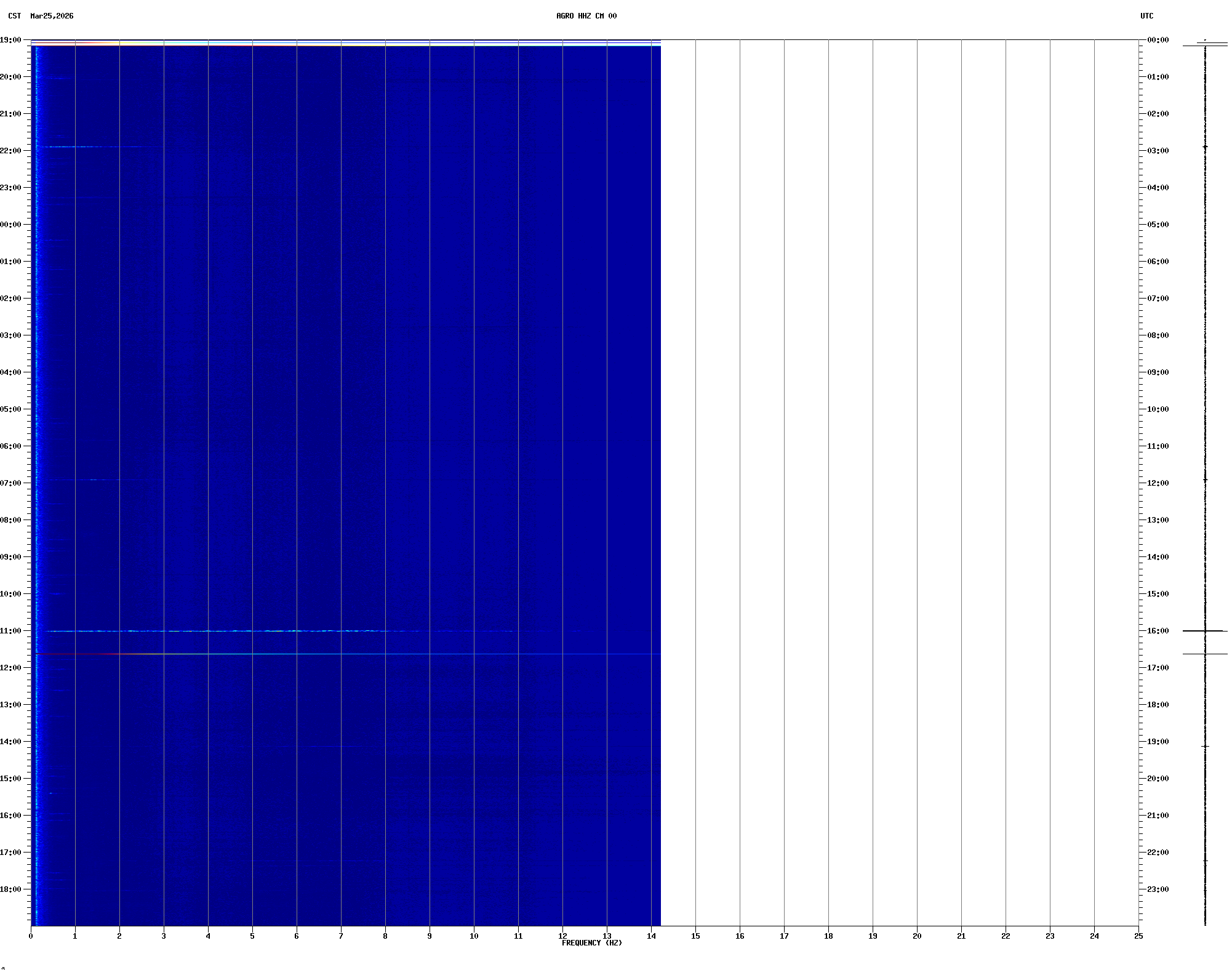Click the Mar25,2026 date label
Viewport: 1232px width, 975px height.
click(52, 16)
